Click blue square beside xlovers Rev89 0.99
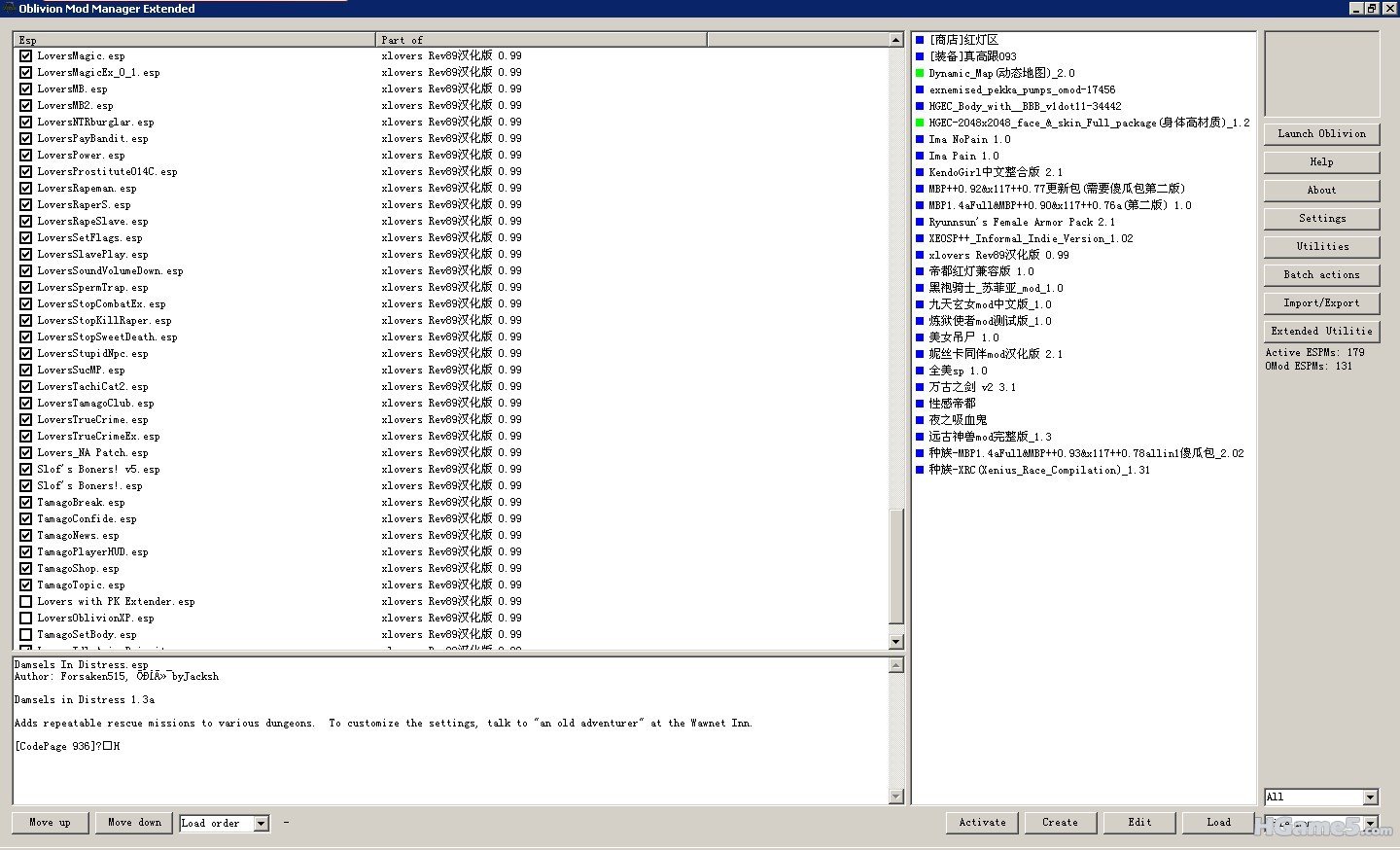 [920, 255]
